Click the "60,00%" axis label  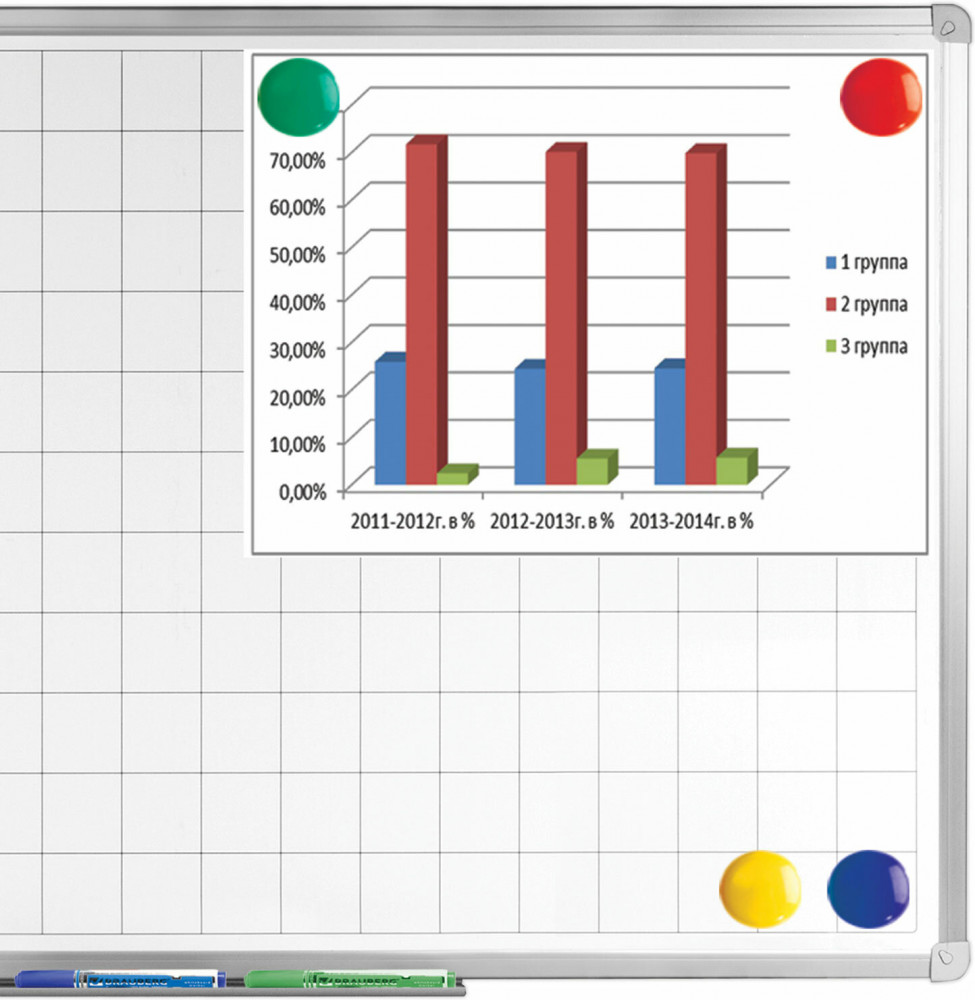pos(297,207)
